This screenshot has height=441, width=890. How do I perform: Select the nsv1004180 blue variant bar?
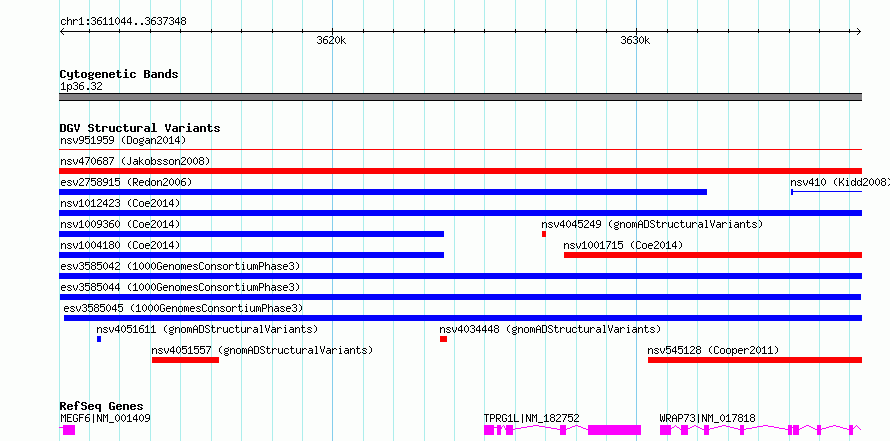click(251, 255)
